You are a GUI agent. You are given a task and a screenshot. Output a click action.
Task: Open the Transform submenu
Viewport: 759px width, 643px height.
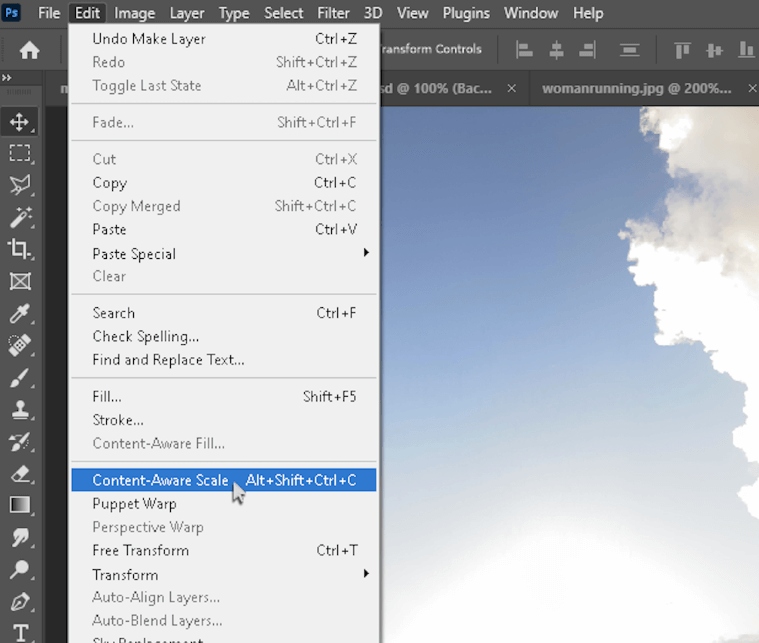[224, 574]
